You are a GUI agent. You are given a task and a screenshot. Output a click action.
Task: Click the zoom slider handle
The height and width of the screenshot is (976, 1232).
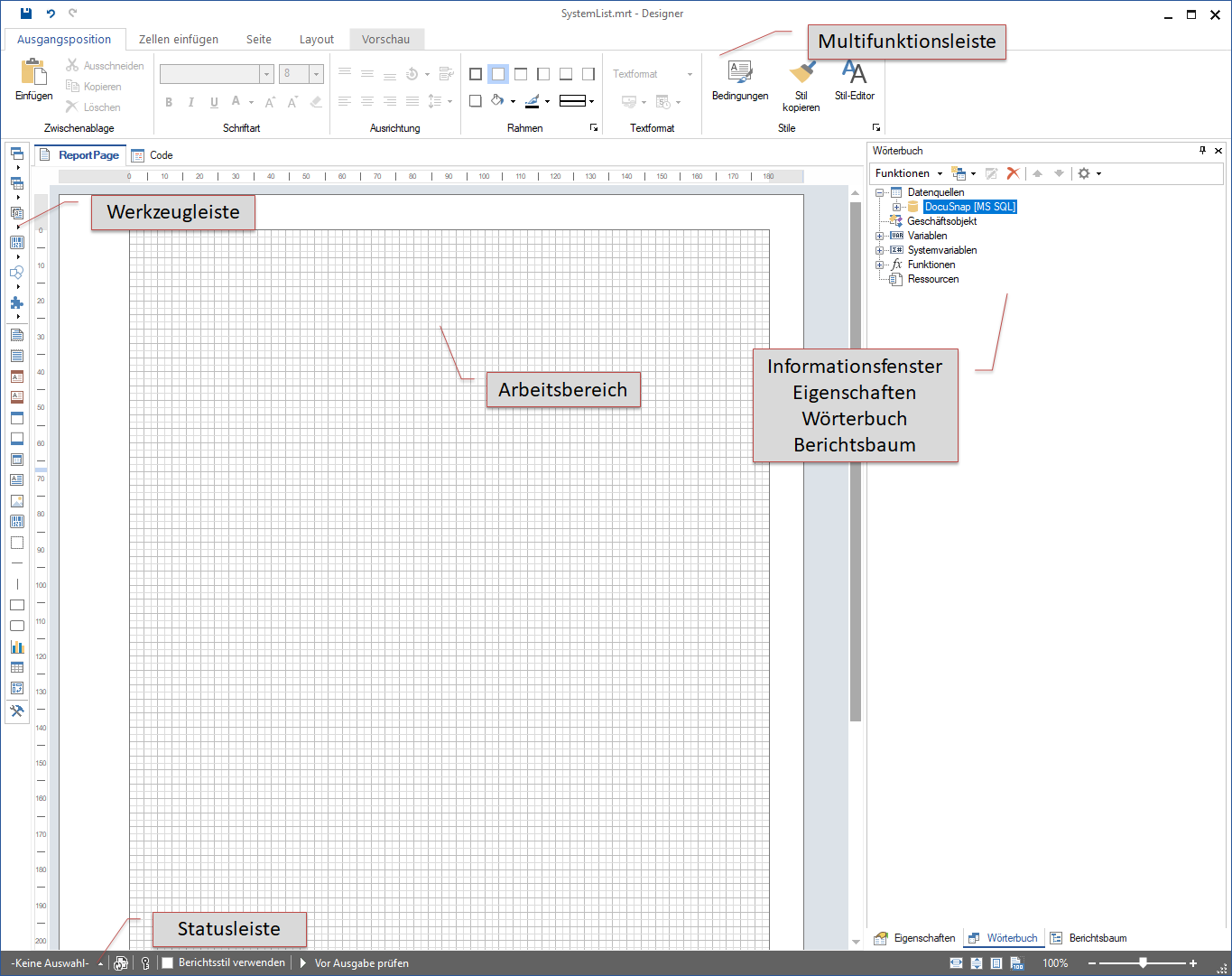pos(1143,963)
